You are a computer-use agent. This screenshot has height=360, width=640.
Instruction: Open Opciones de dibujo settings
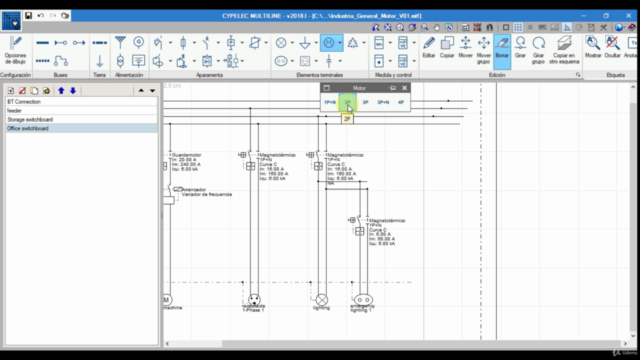16,51
